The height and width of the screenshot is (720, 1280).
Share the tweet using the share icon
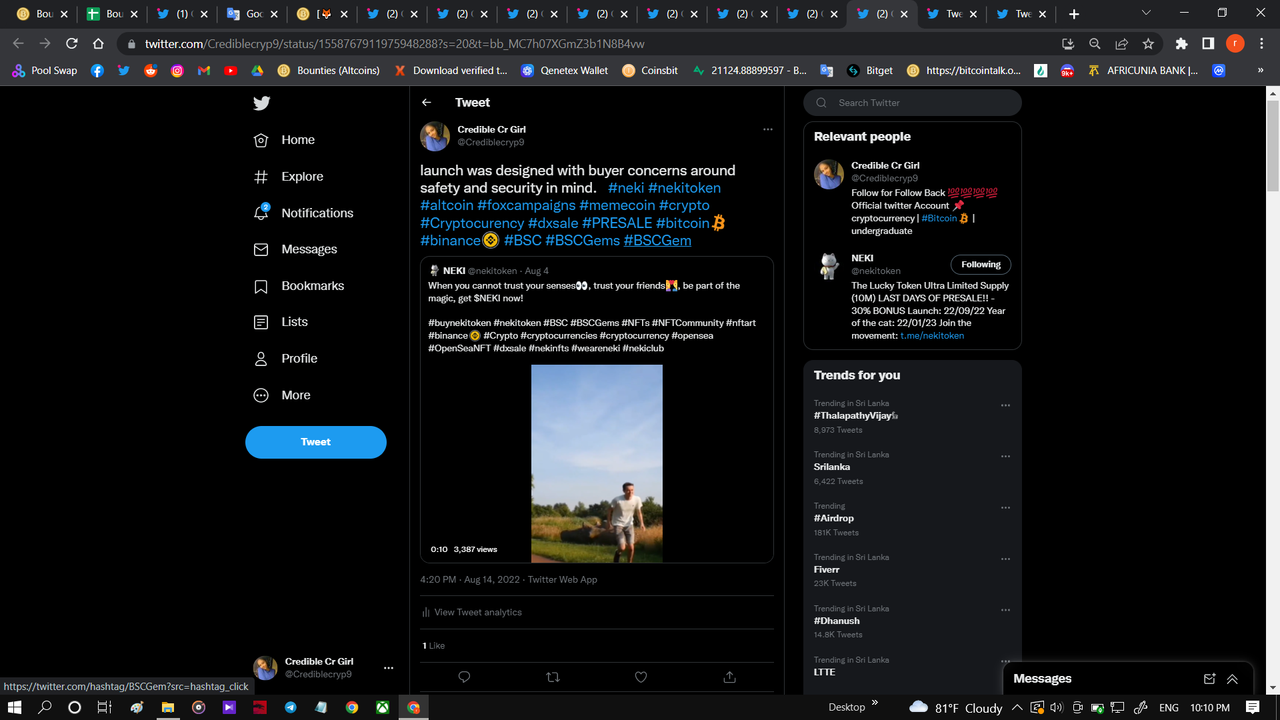coord(729,677)
